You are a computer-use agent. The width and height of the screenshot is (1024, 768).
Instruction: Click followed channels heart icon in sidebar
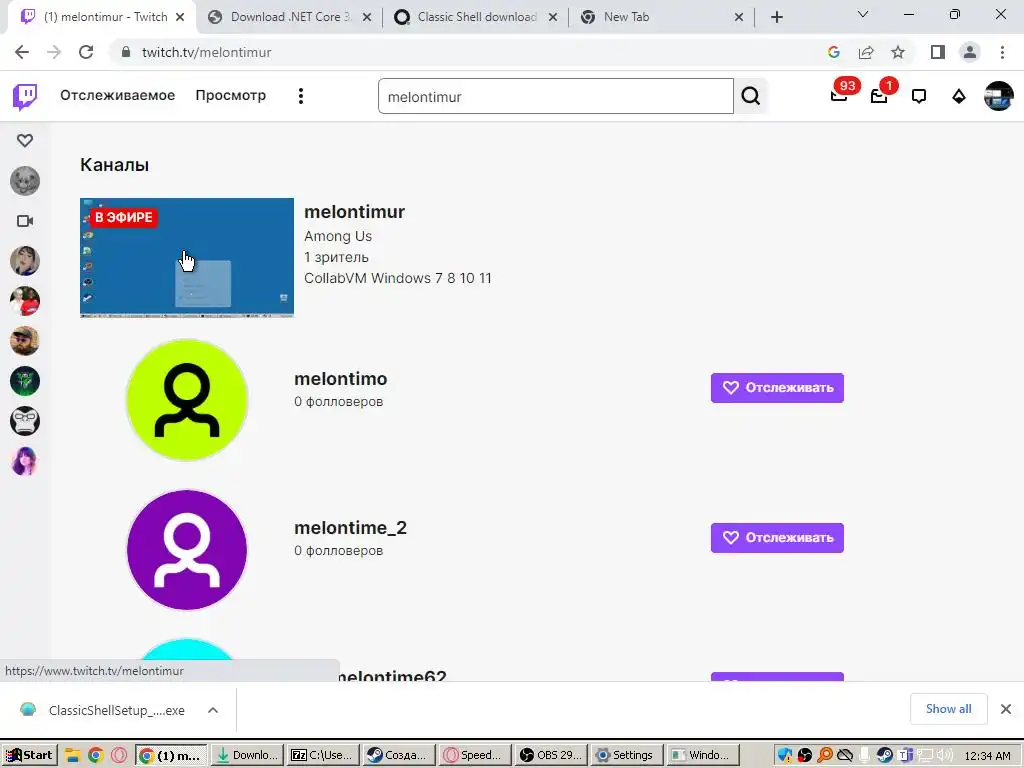(25, 140)
